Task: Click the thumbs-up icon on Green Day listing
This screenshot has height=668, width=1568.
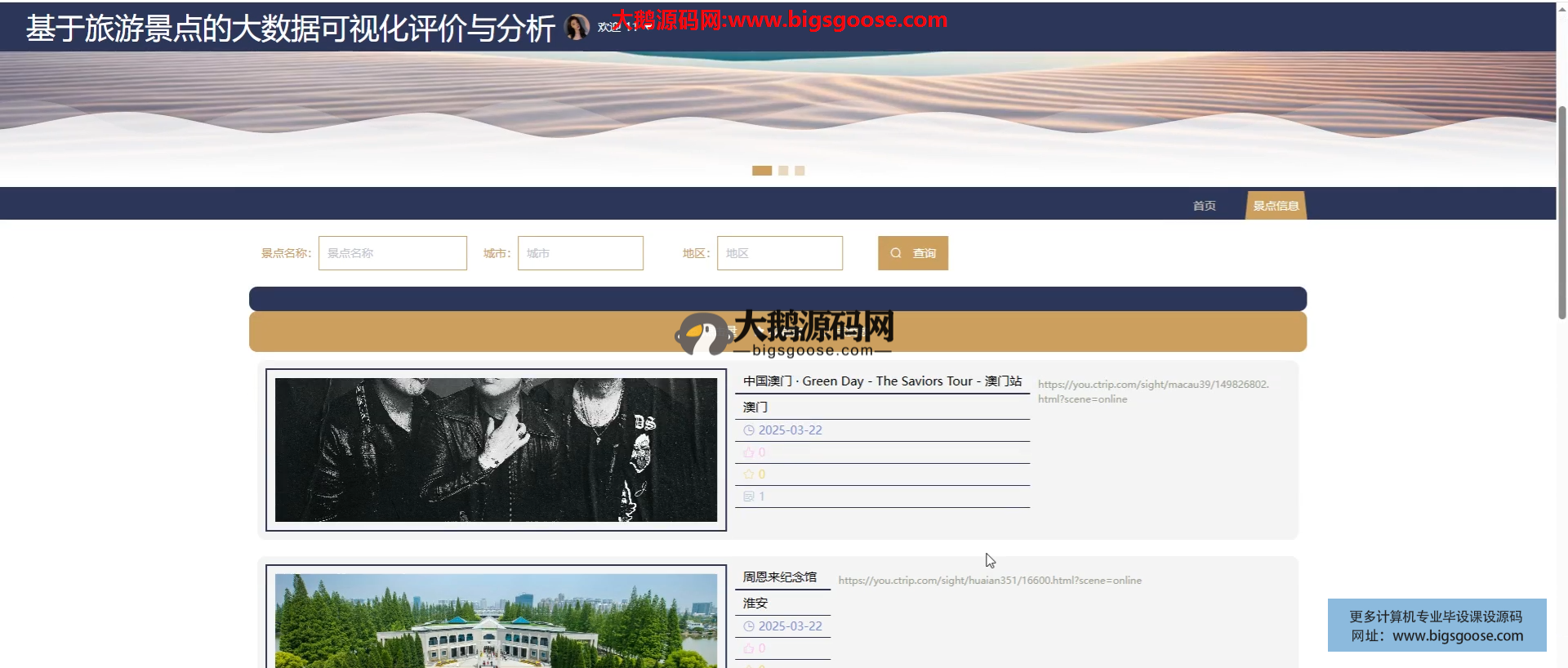Action: pos(748,452)
